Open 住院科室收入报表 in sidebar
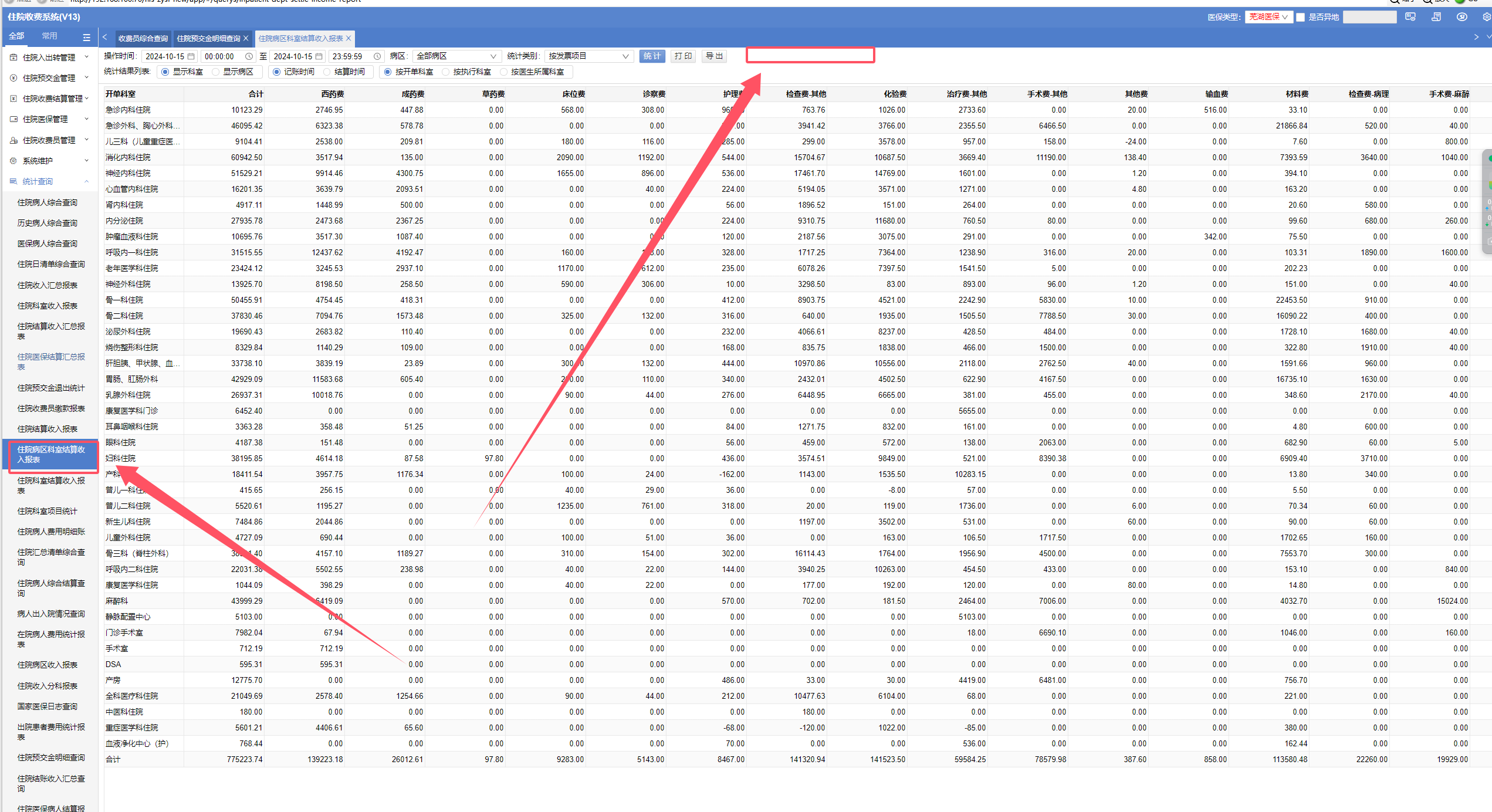Image resolution: width=1492 pixels, height=812 pixels. [x=47, y=306]
